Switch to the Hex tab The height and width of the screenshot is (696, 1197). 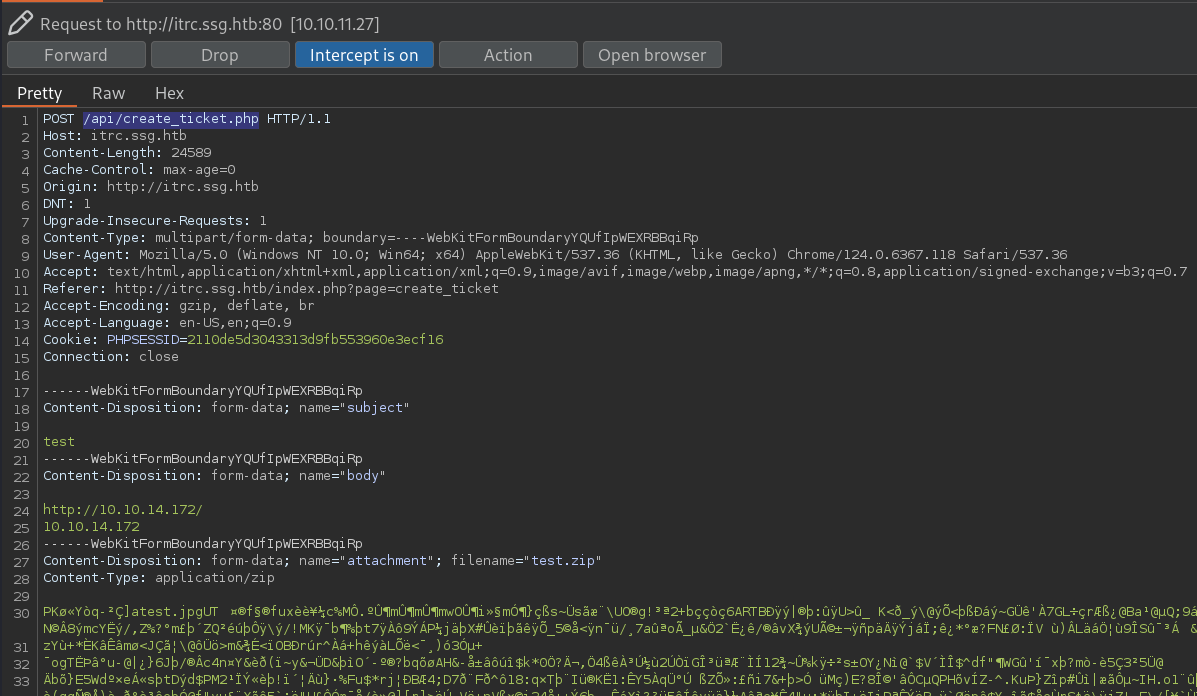pos(169,93)
